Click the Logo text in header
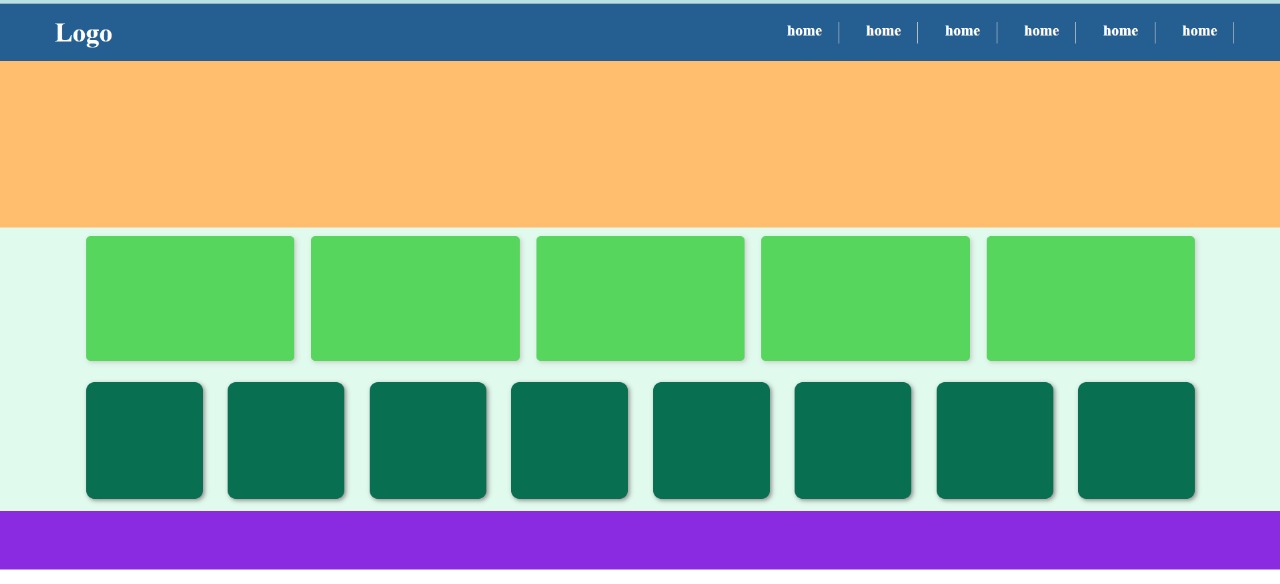1280x584 pixels. [x=83, y=33]
